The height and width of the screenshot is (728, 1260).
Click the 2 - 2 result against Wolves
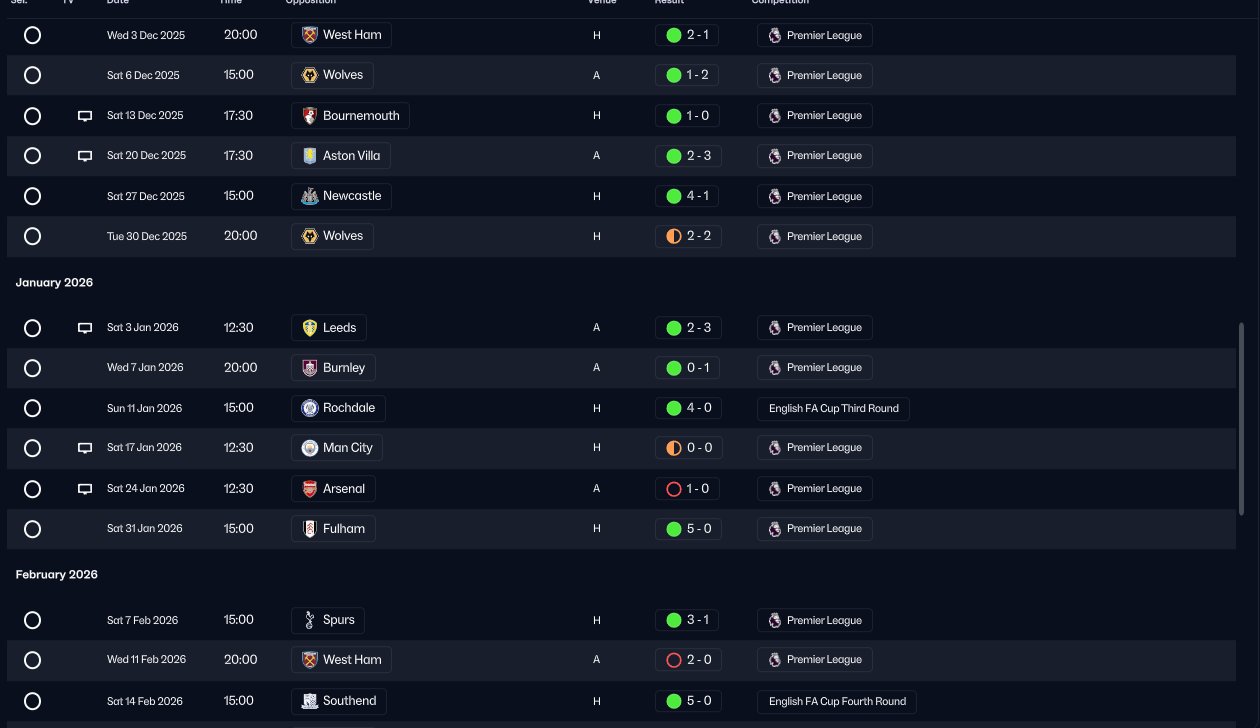pos(688,237)
